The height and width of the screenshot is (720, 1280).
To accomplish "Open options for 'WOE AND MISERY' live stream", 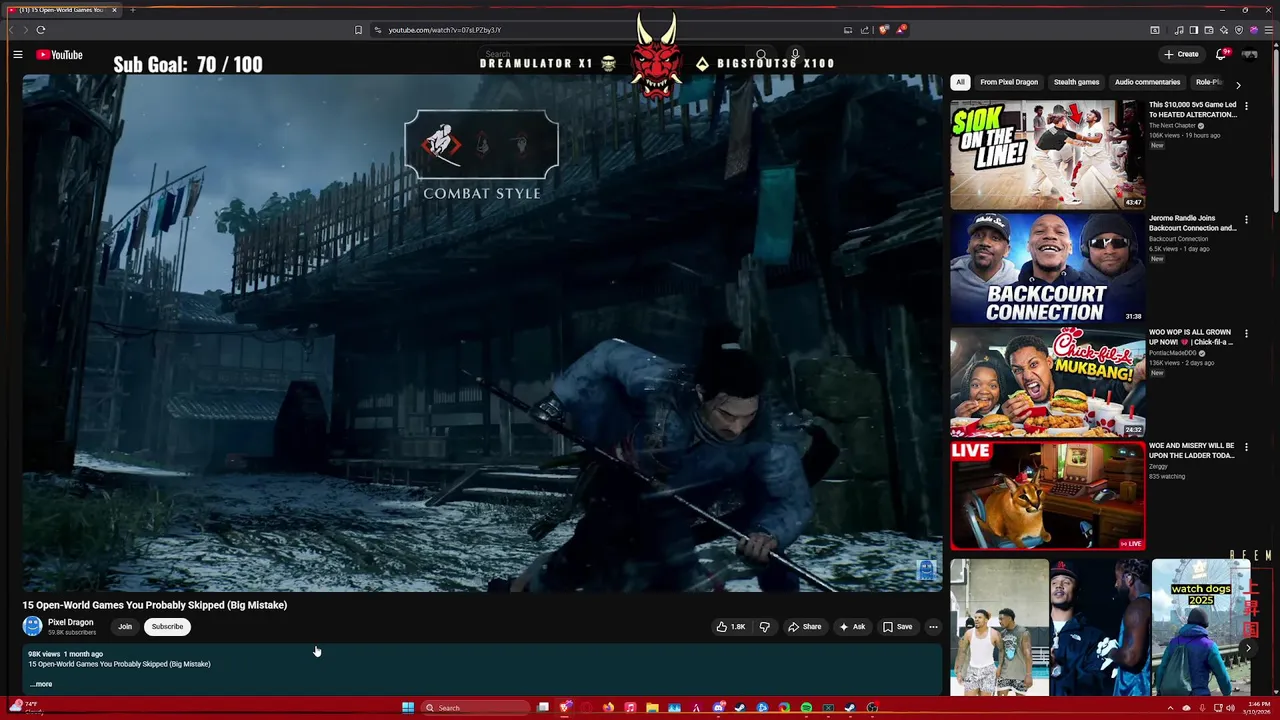I will pos(1246,447).
